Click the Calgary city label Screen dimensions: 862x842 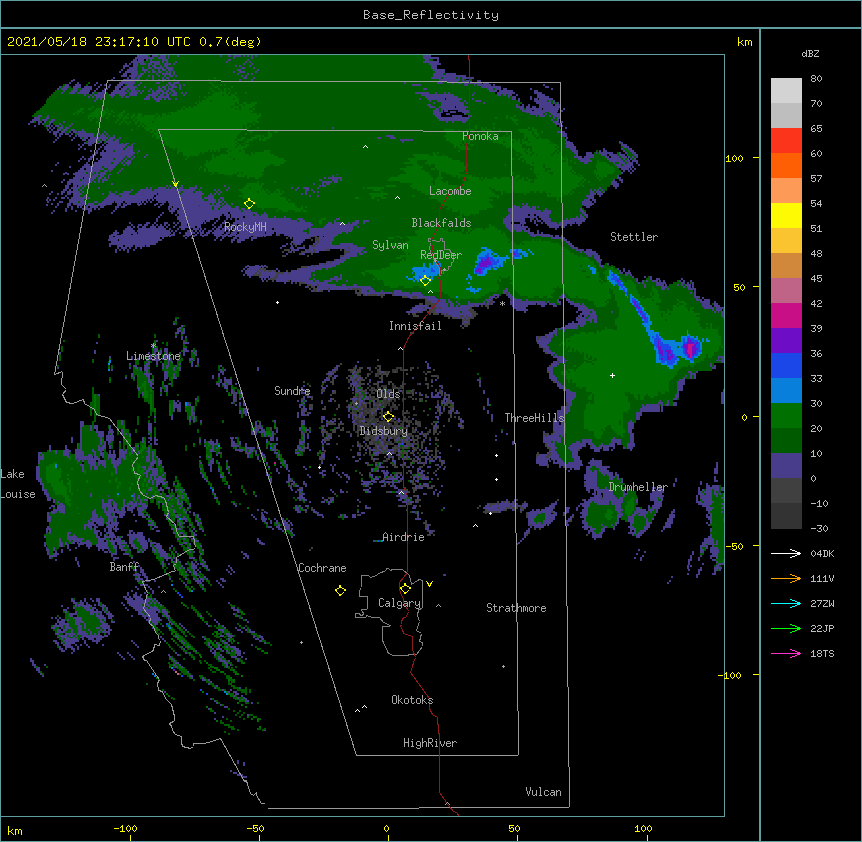tap(399, 603)
